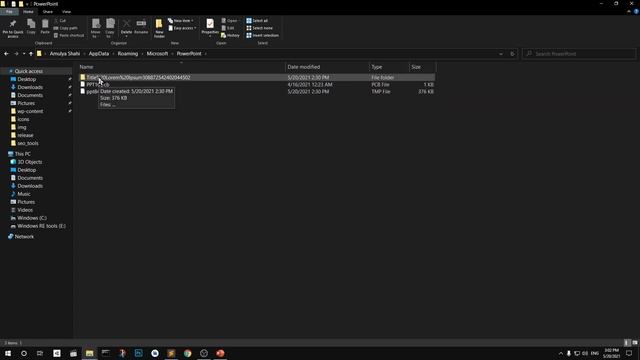Click Amulya Shahi breadcrumb segment
Image resolution: width=640 pixels, height=360 pixels.
click(x=65, y=53)
